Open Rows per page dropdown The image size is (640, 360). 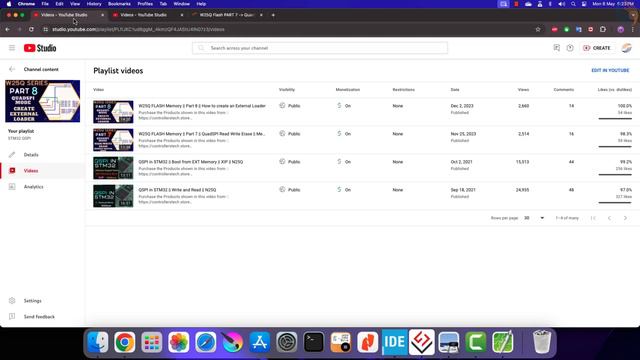coord(534,218)
